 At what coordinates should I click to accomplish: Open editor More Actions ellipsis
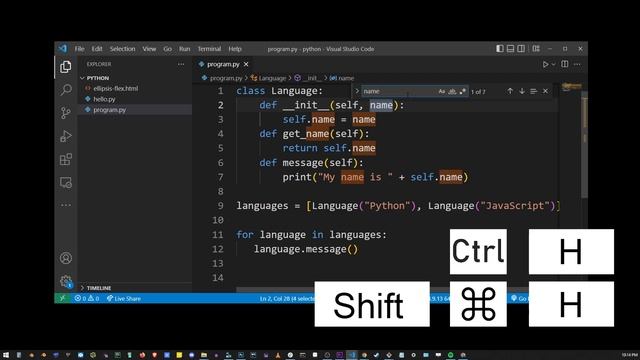coord(577,64)
